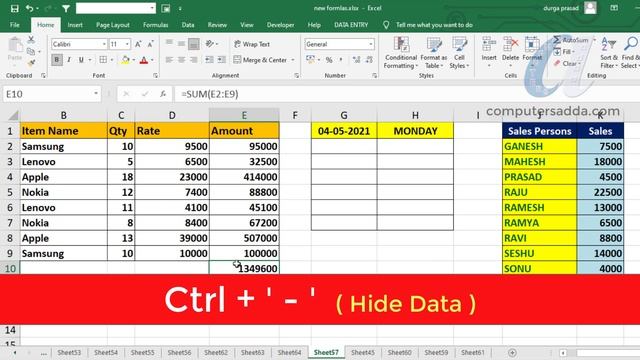The image size is (640, 360).
Task: Switch to the Page Layout tab
Action: coord(113,25)
